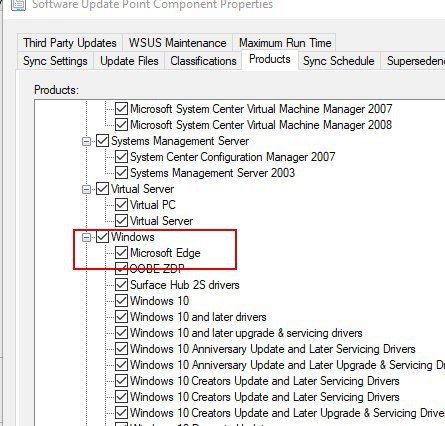Select the Windows category label
The height and width of the screenshot is (426, 445).
[x=133, y=237]
